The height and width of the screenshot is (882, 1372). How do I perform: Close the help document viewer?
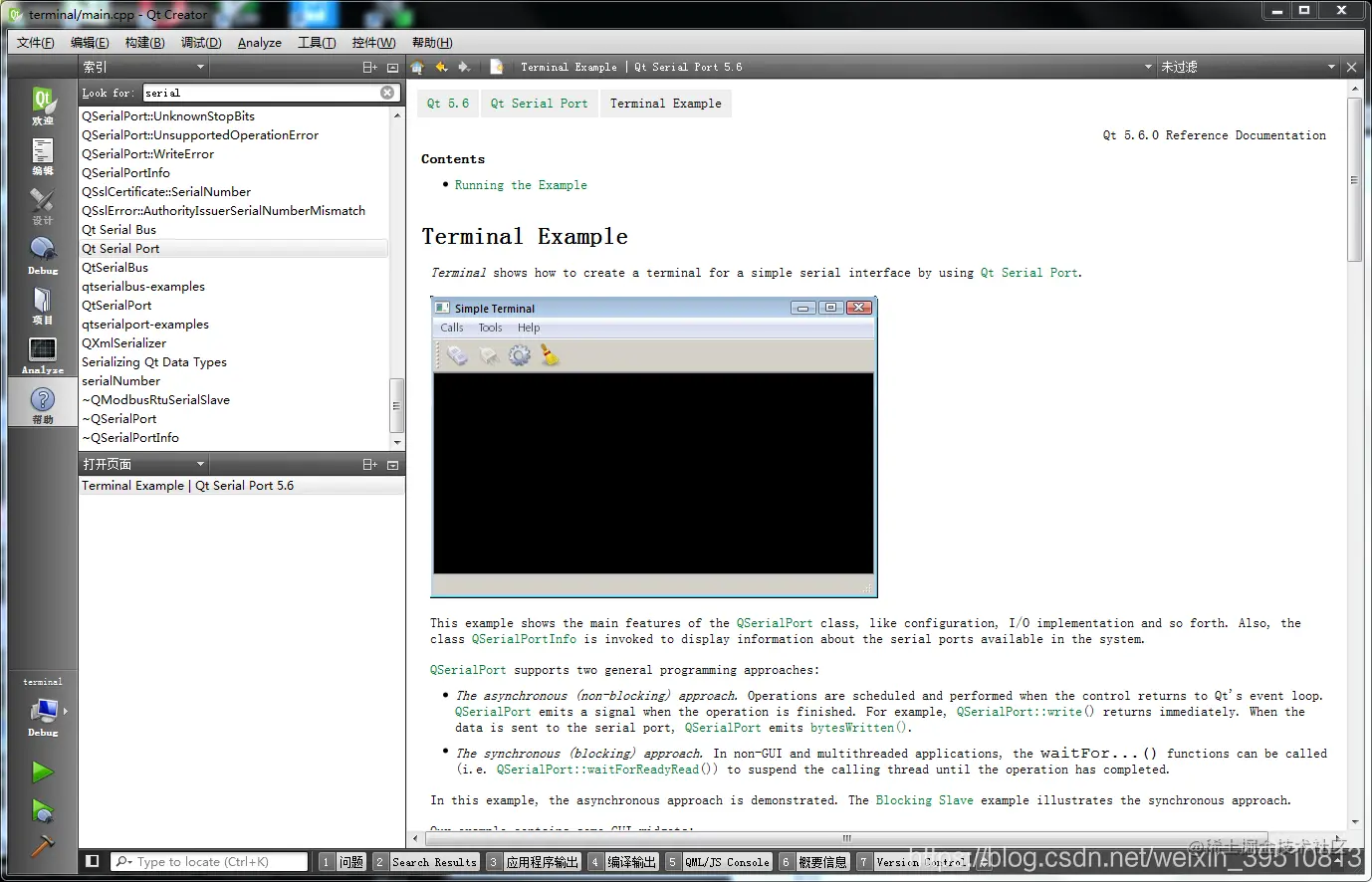tap(1351, 67)
